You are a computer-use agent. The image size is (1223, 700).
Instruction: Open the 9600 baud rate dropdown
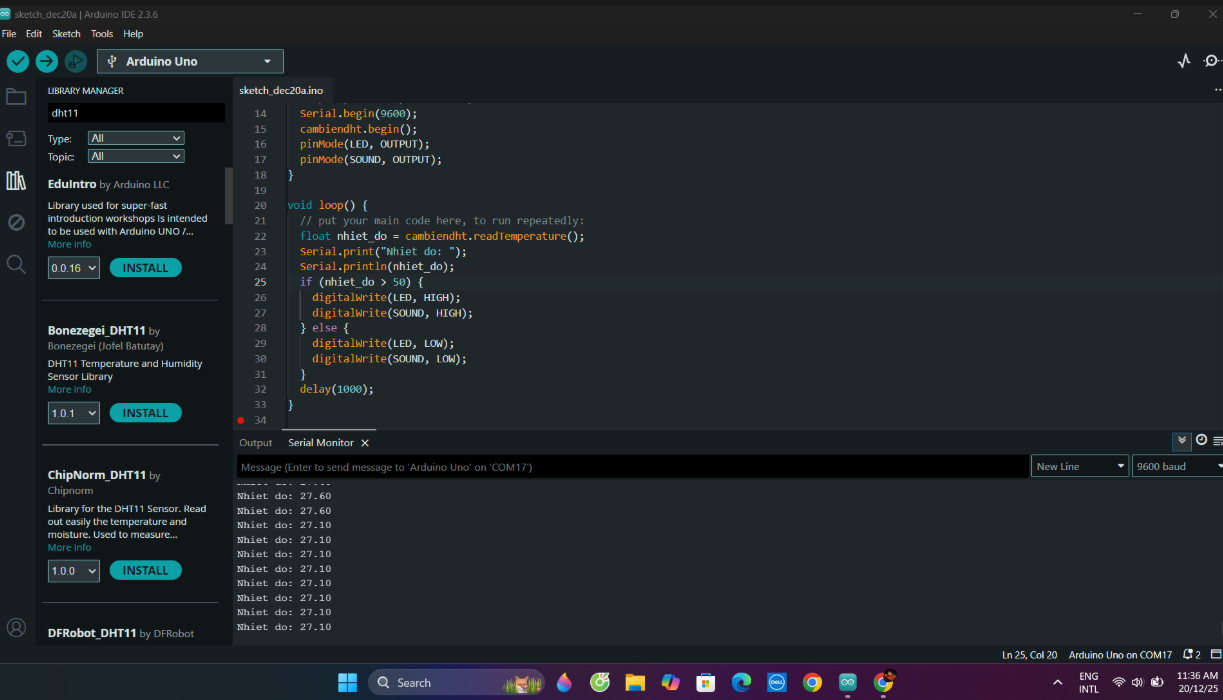(1177, 466)
